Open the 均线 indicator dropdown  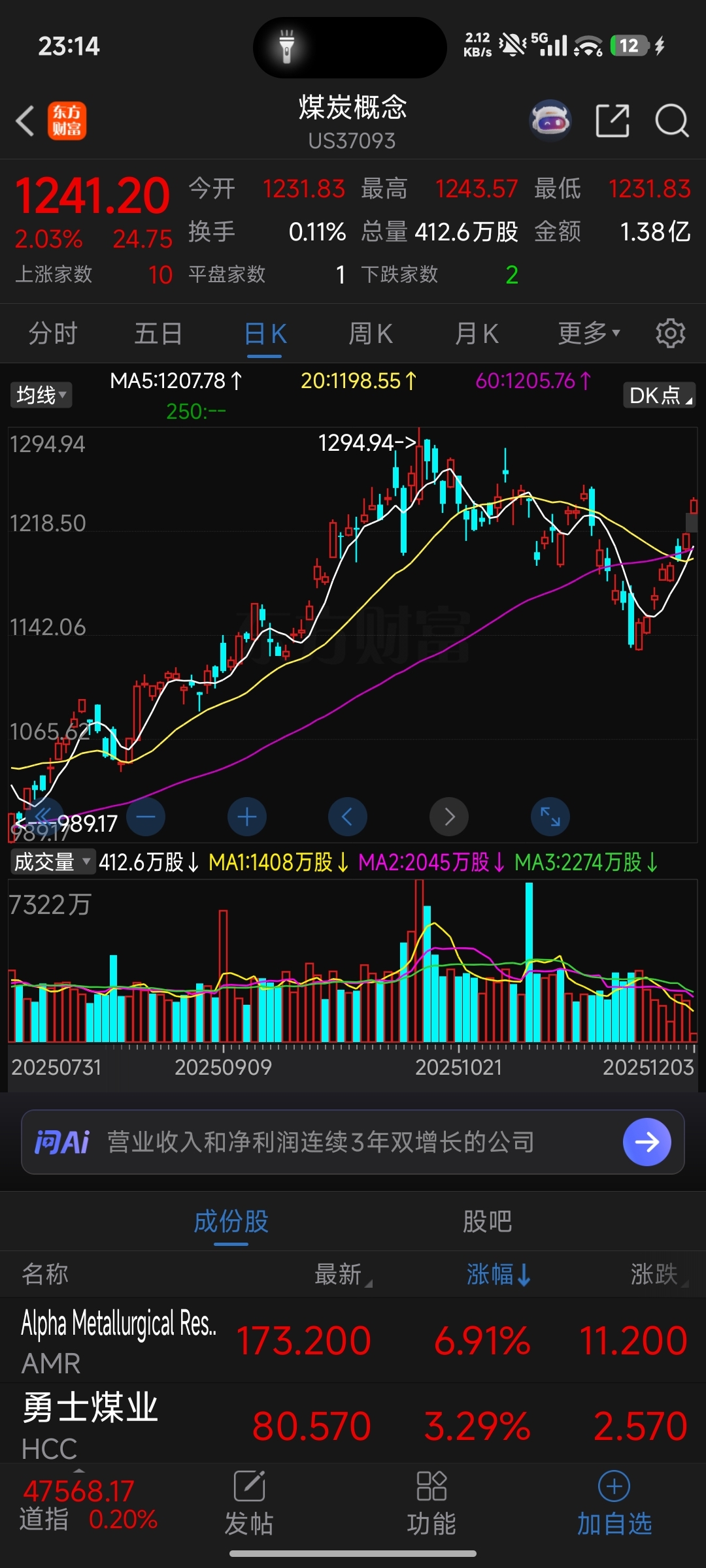pyautogui.click(x=41, y=395)
